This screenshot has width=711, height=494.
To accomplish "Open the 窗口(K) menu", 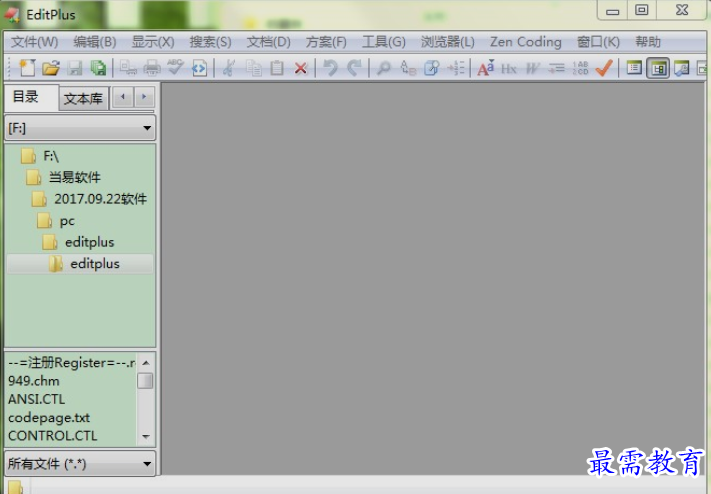I will (598, 42).
